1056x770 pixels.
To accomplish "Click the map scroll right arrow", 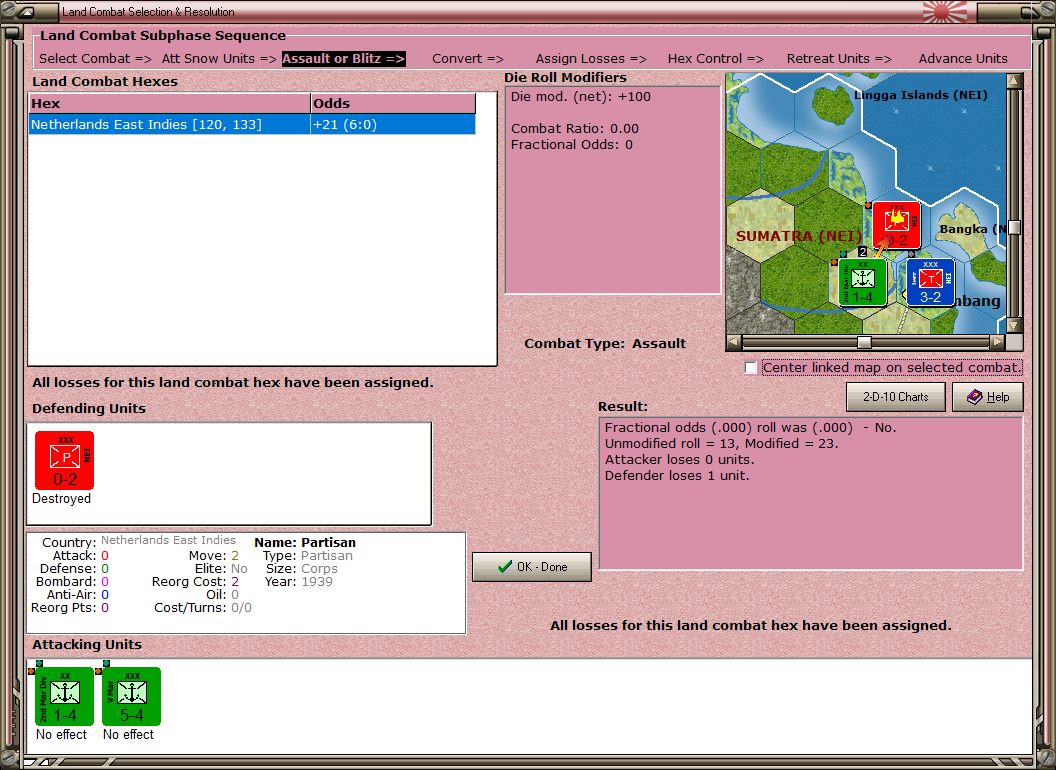I will (997, 342).
